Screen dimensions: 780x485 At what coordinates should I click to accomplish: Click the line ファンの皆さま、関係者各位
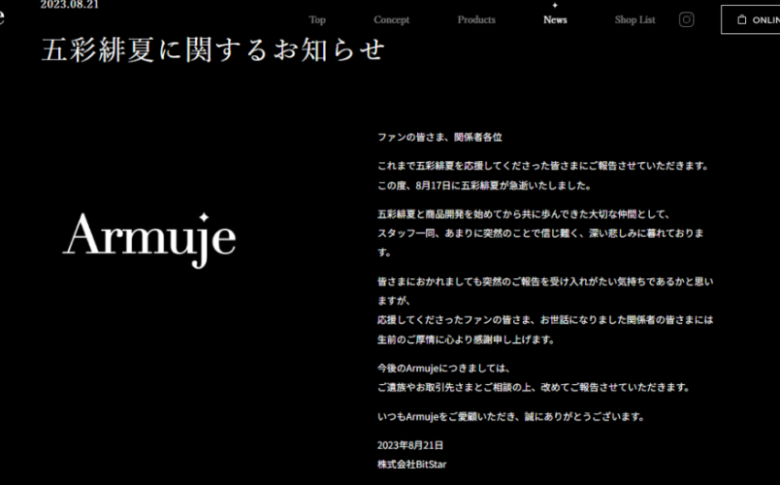click(x=439, y=137)
